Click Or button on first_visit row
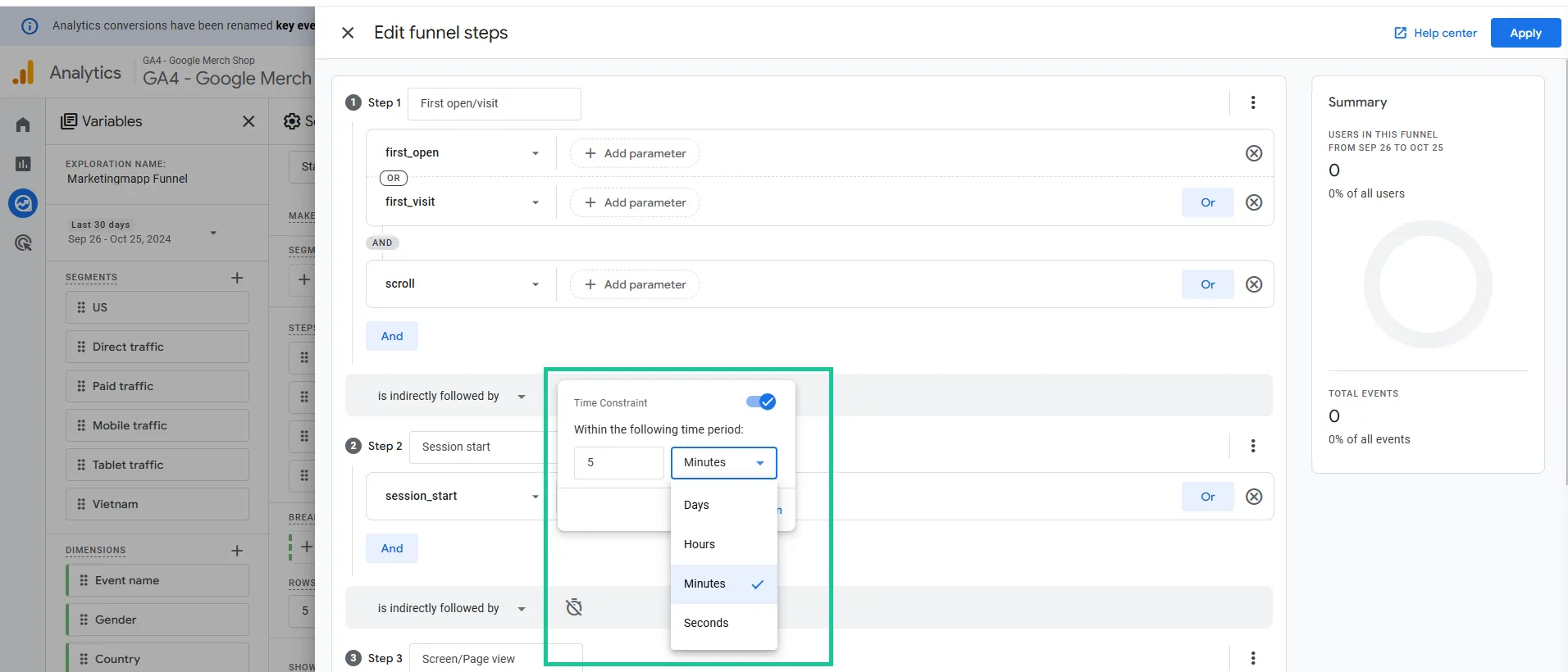The height and width of the screenshot is (672, 1568). 1208,202
